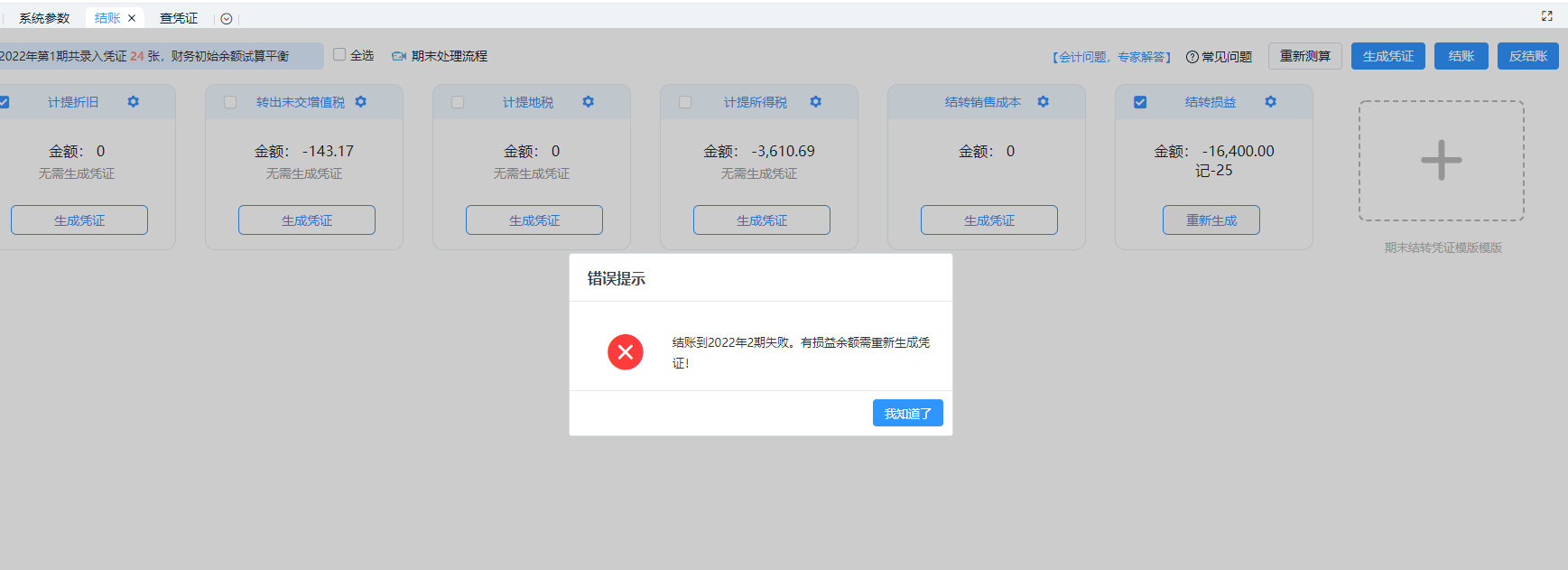Open 期末处理流程 video guide
The width and height of the screenshot is (1568, 570).
pos(440,56)
